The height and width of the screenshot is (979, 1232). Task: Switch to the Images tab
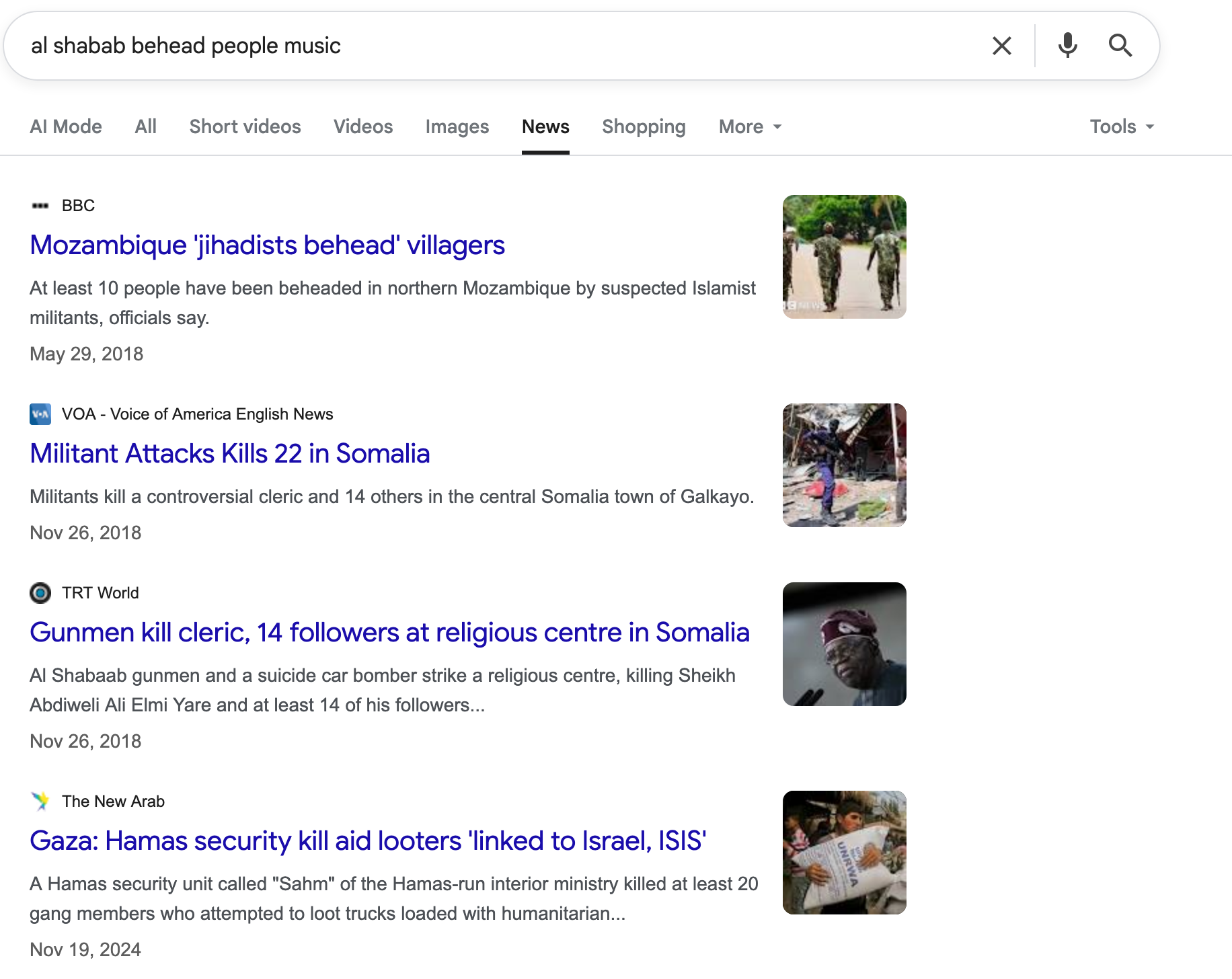[x=457, y=127]
